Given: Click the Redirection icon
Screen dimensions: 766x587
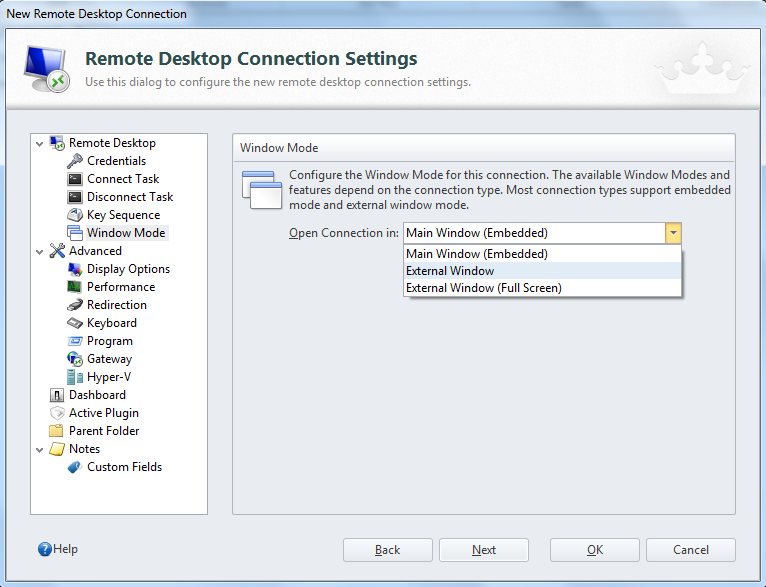Looking at the screenshot, I should pyautogui.click(x=75, y=305).
